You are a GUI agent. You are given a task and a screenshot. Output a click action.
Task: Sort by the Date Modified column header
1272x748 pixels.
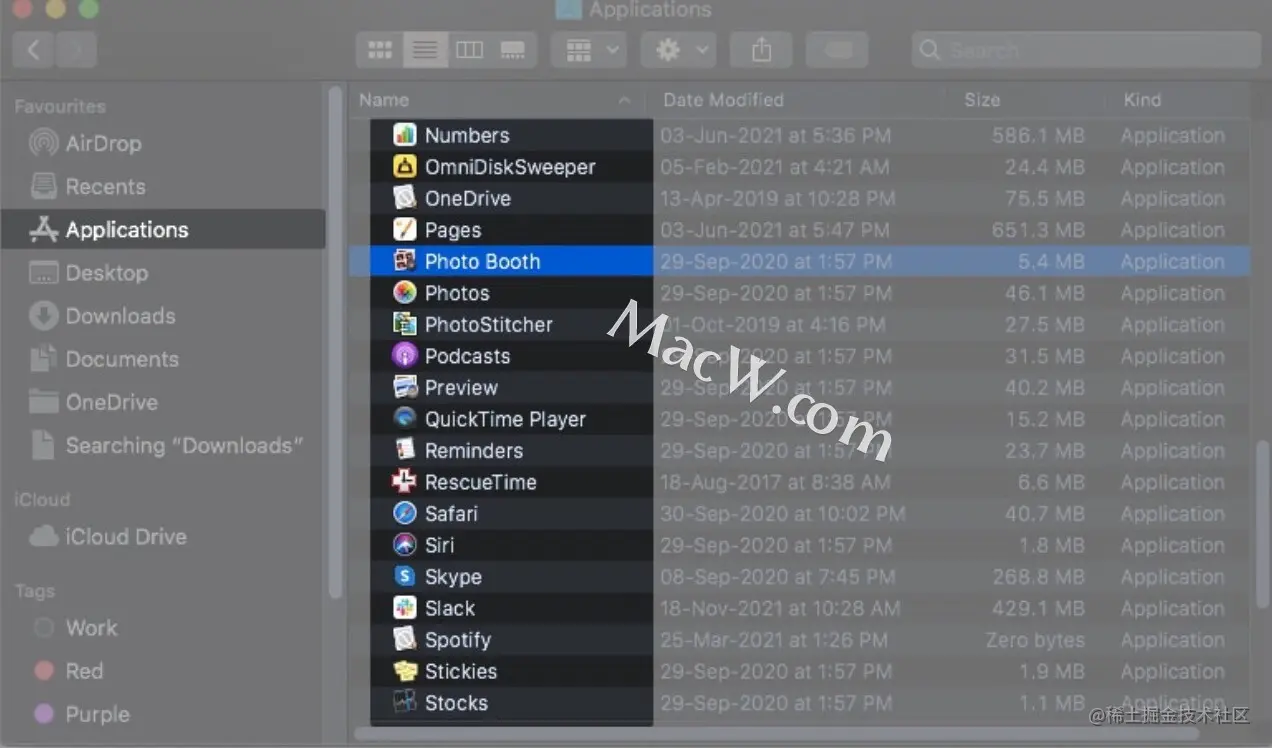723,99
